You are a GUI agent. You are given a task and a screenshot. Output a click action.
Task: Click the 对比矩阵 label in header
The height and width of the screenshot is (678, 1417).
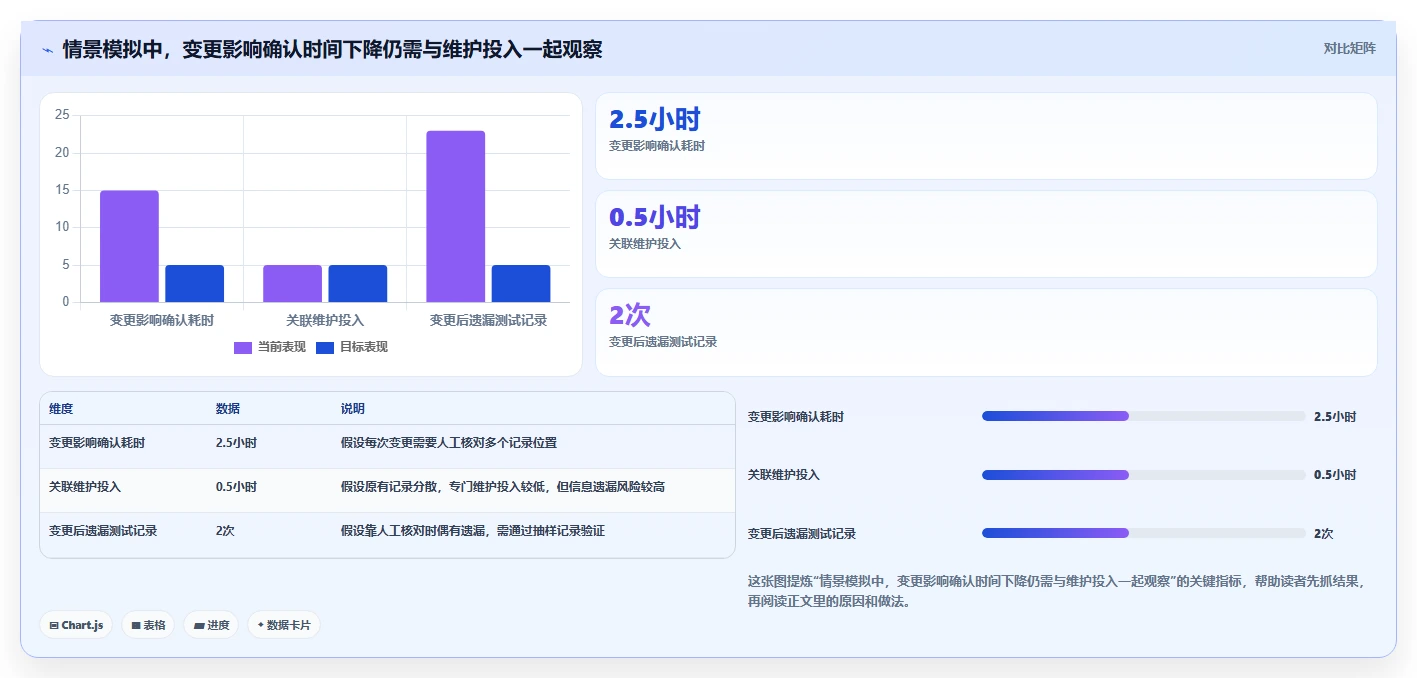click(1349, 48)
